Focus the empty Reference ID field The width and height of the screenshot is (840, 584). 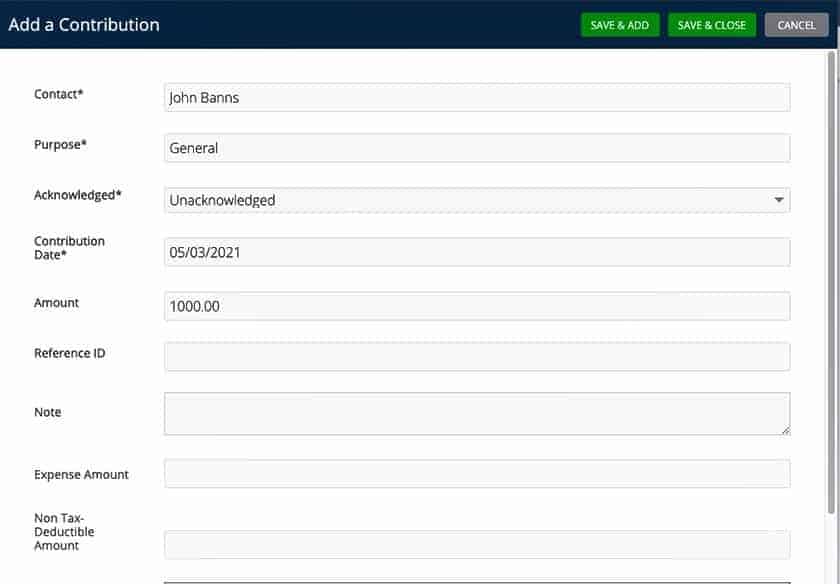coord(476,357)
